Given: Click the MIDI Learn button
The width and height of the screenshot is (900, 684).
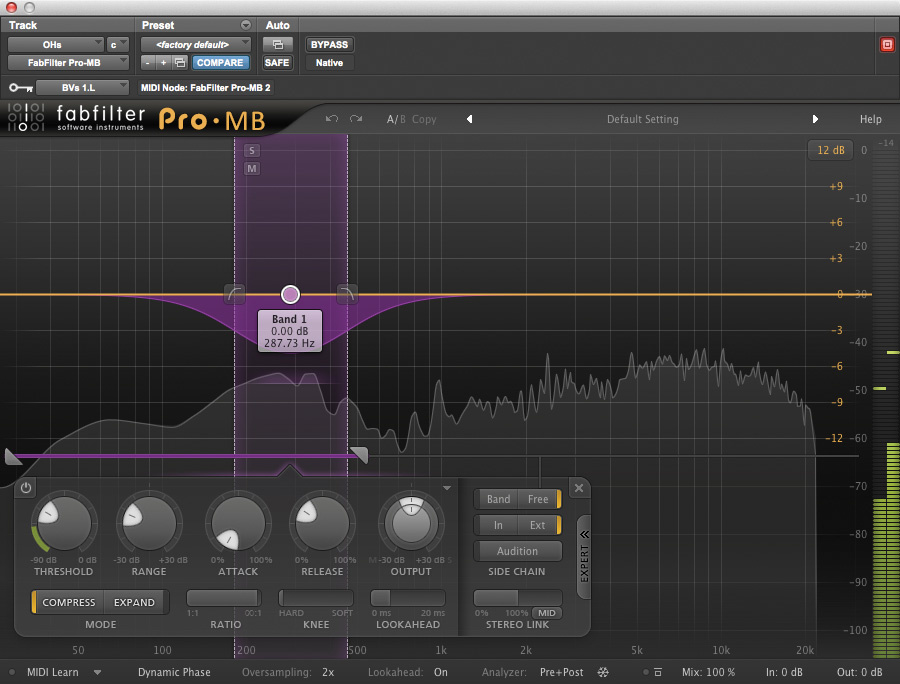Looking at the screenshot, I should (x=53, y=672).
